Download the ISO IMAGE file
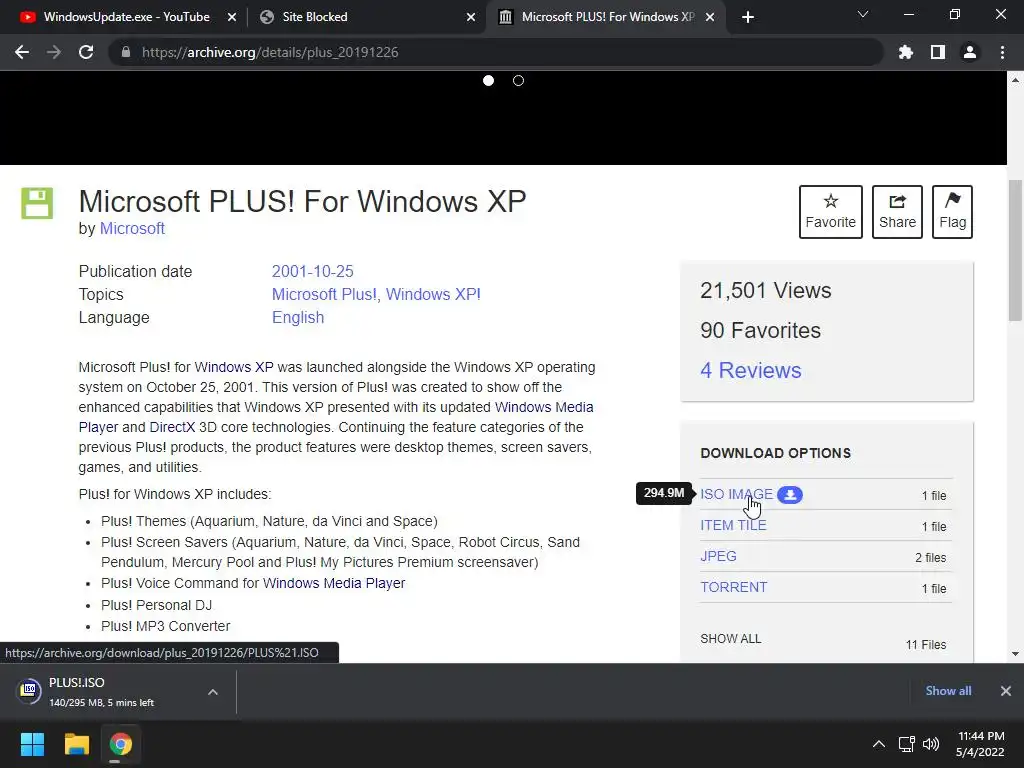The height and width of the screenshot is (768, 1024). [x=737, y=494]
